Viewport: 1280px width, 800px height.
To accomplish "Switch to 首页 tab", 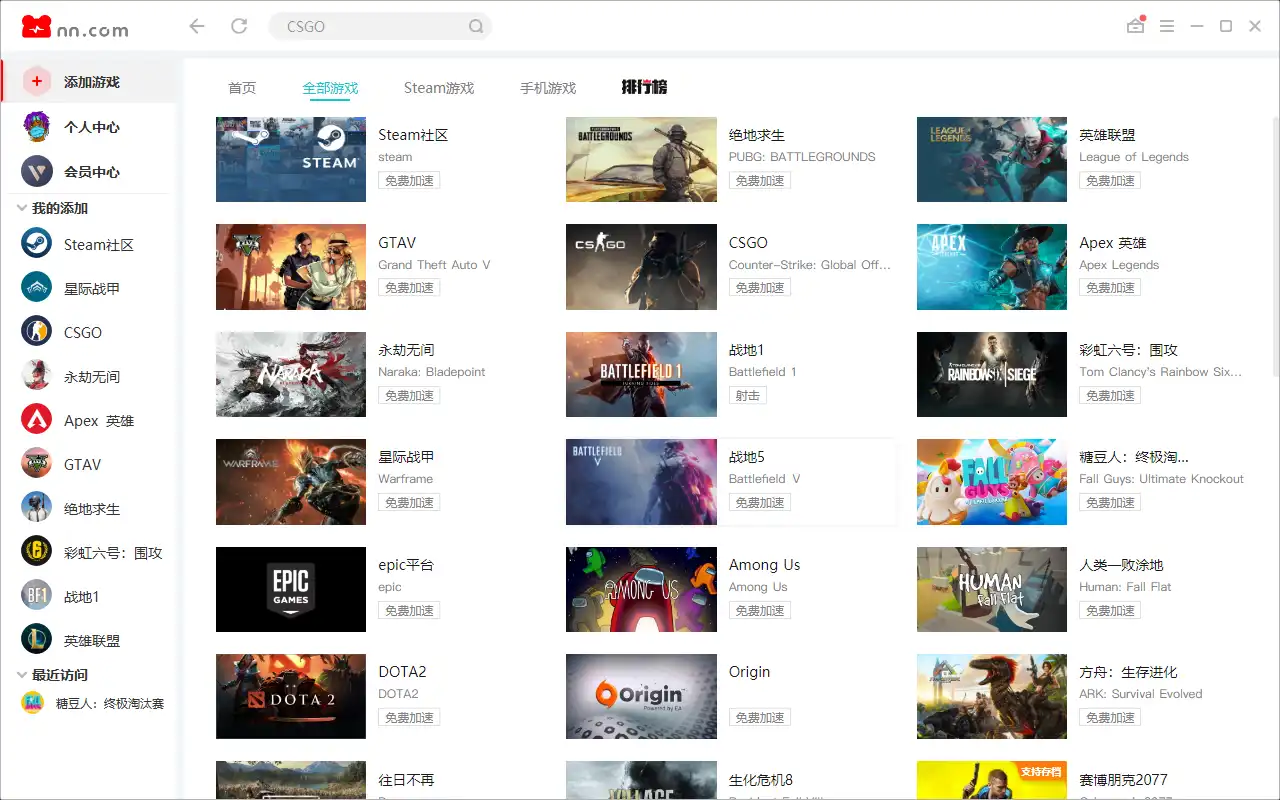I will click(242, 88).
